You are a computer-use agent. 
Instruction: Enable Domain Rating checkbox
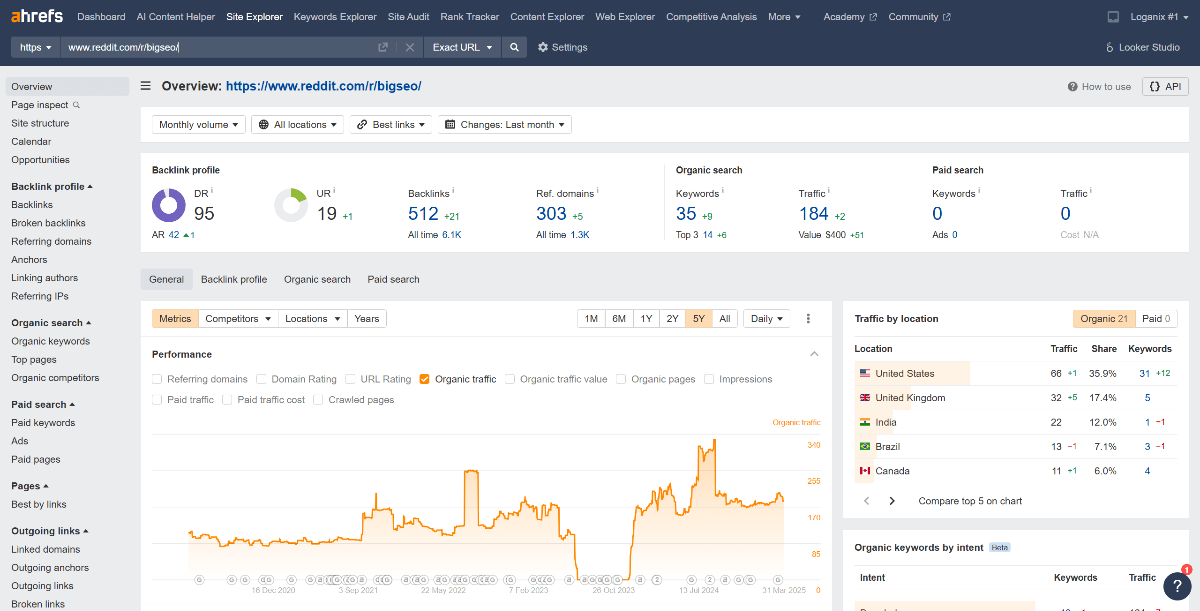261,379
